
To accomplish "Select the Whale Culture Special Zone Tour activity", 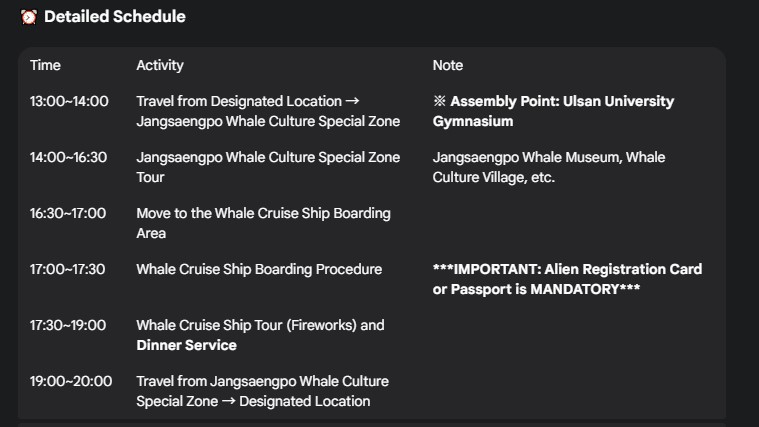I will [267, 167].
